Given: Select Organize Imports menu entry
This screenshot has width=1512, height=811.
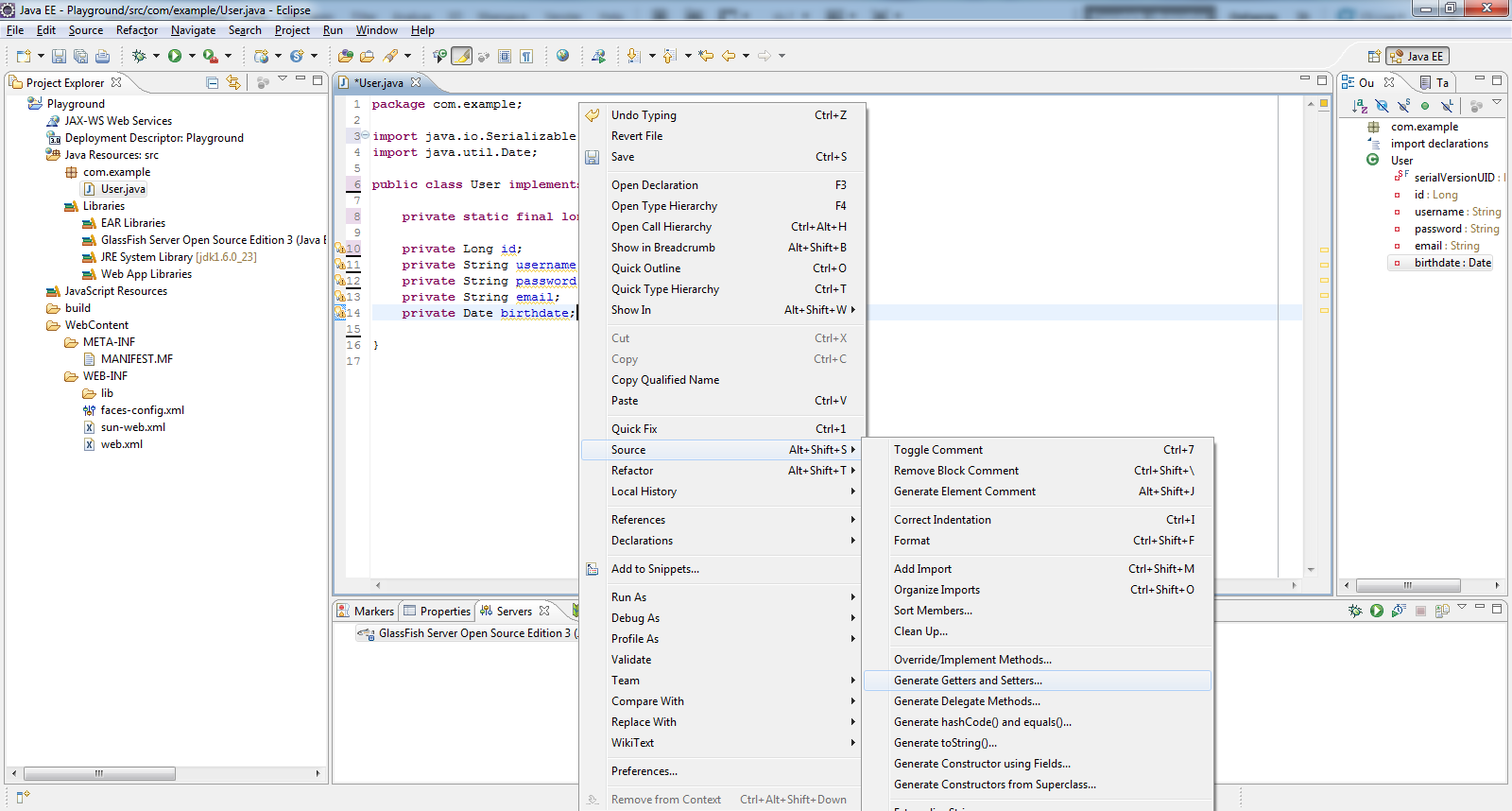Looking at the screenshot, I should 1039,590.
